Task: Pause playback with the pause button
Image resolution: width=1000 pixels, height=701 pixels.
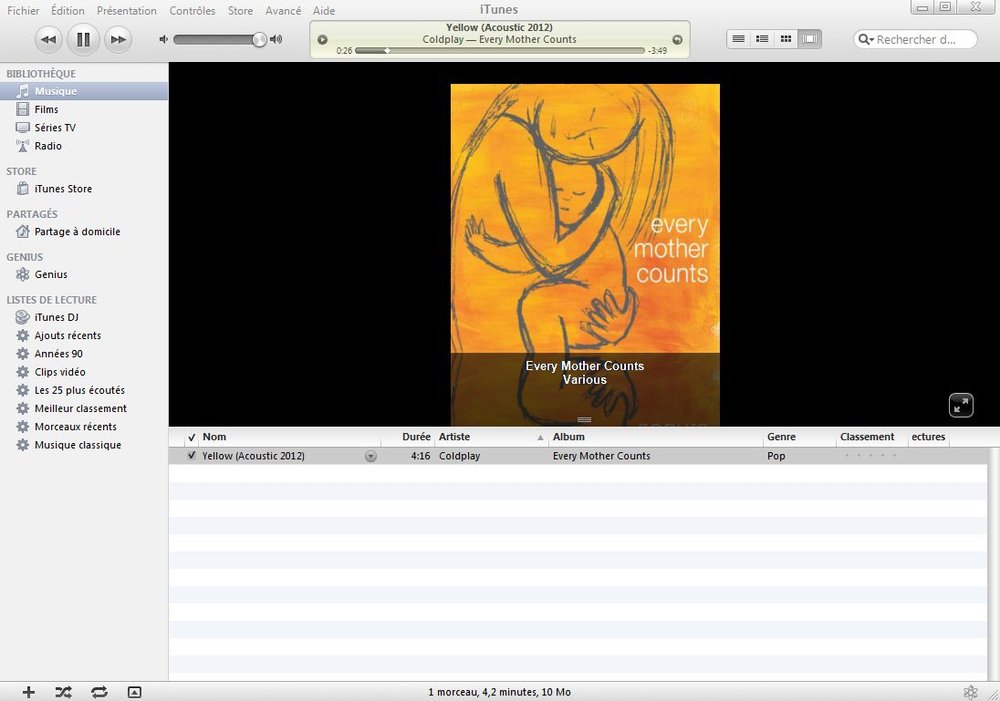Action: (83, 40)
